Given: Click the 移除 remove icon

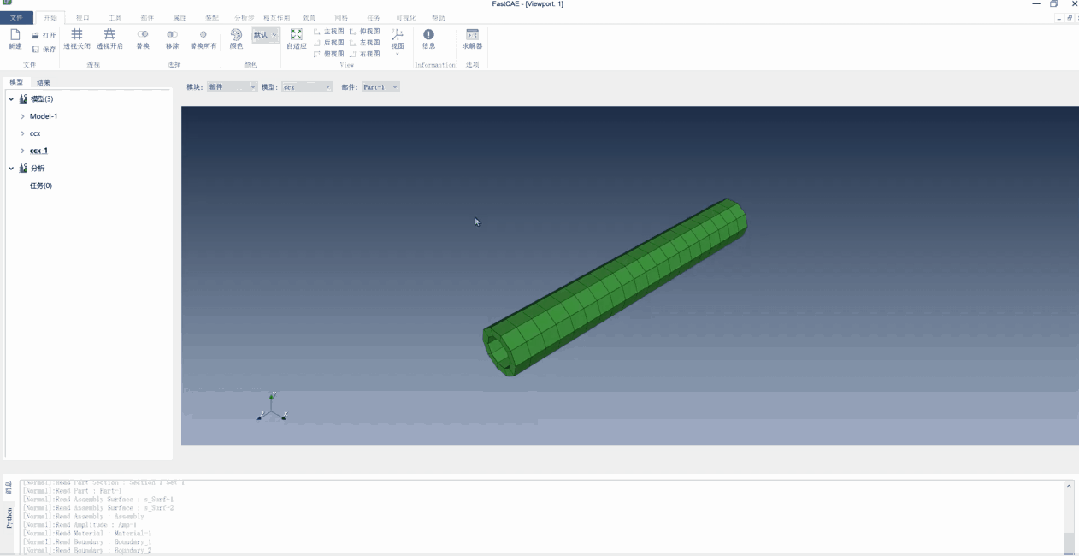Looking at the screenshot, I should (x=172, y=34).
